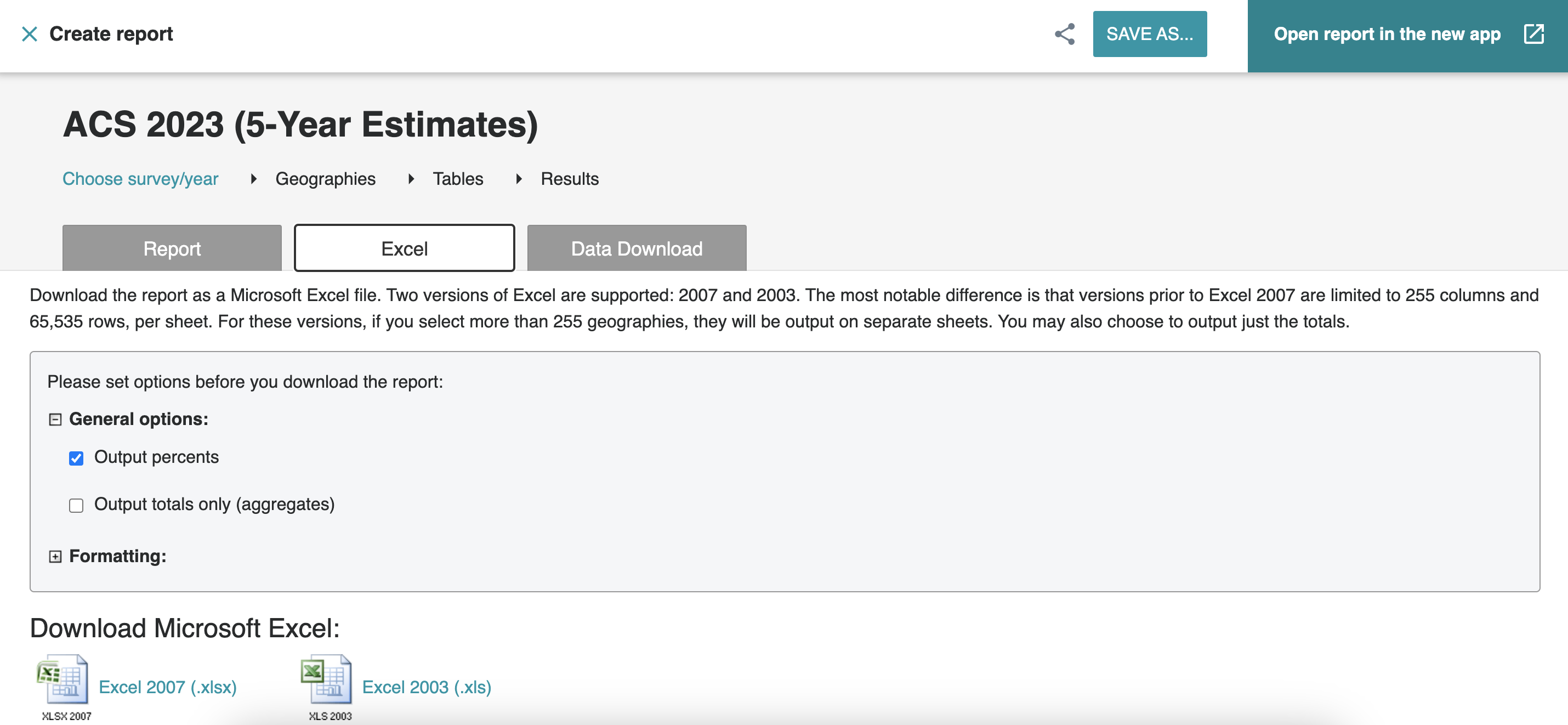Click the XLS 2003 file icon

(327, 681)
